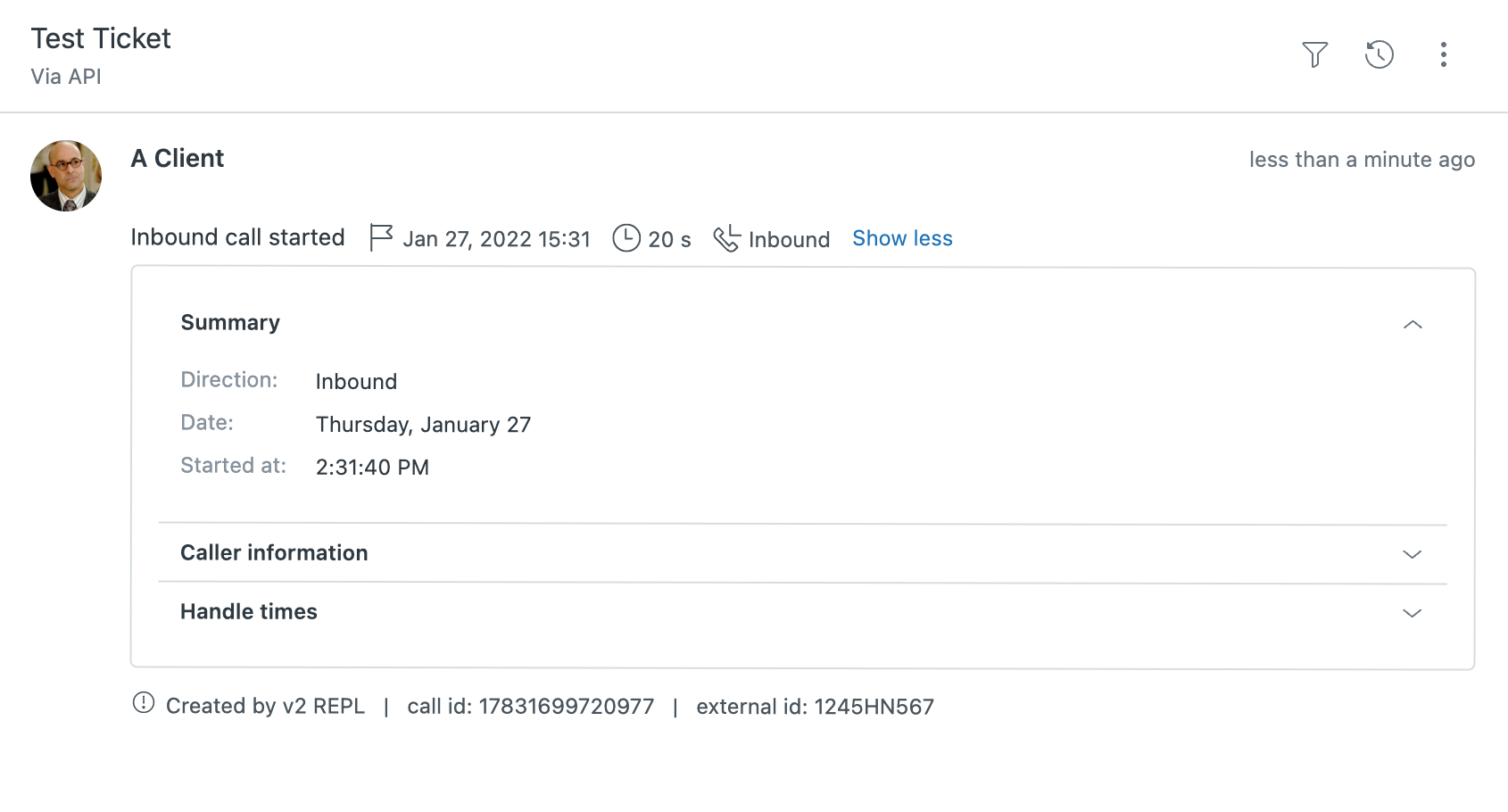Collapse the Summary section chevron
The height and width of the screenshot is (812, 1508).
pos(1412,325)
